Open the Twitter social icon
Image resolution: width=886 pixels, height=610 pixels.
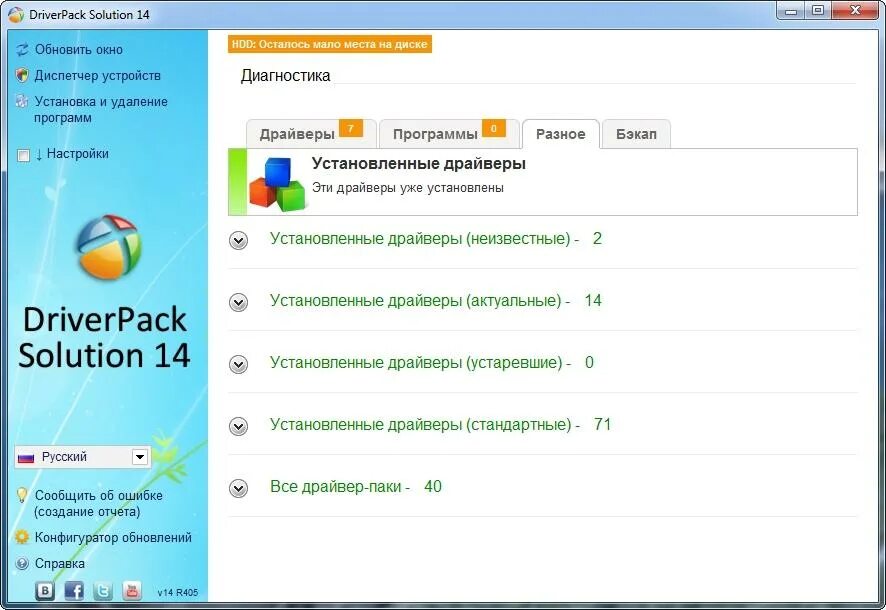pyautogui.click(x=103, y=591)
